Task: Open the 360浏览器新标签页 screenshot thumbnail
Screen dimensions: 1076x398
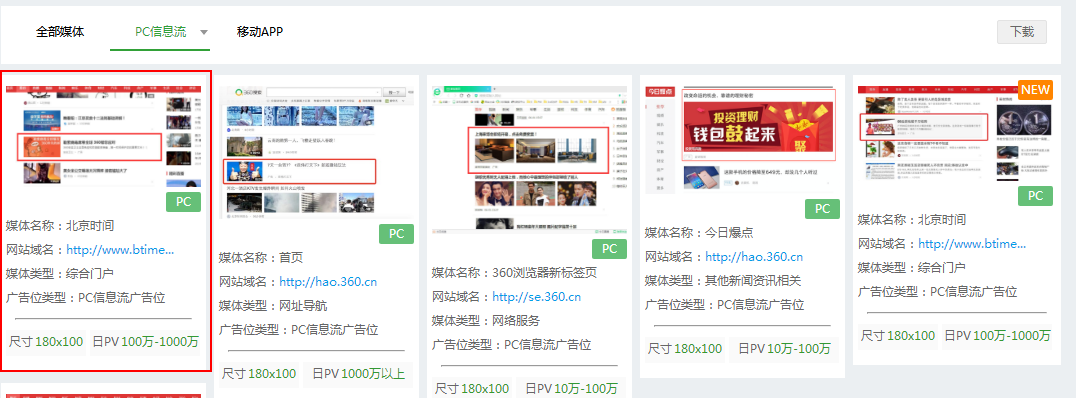Action: pos(529,159)
